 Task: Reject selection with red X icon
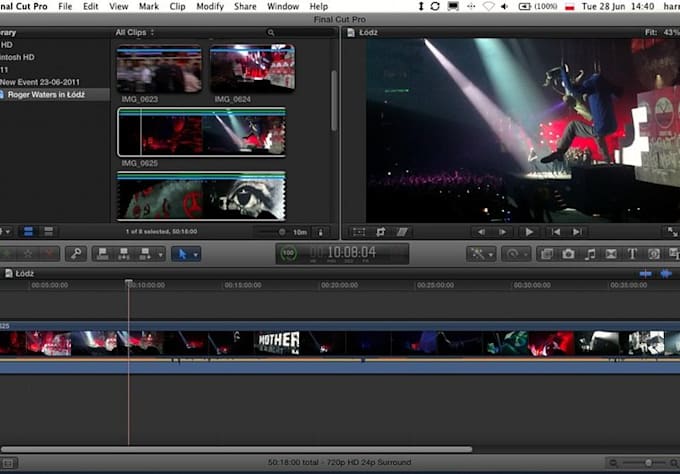pyautogui.click(x=49, y=254)
